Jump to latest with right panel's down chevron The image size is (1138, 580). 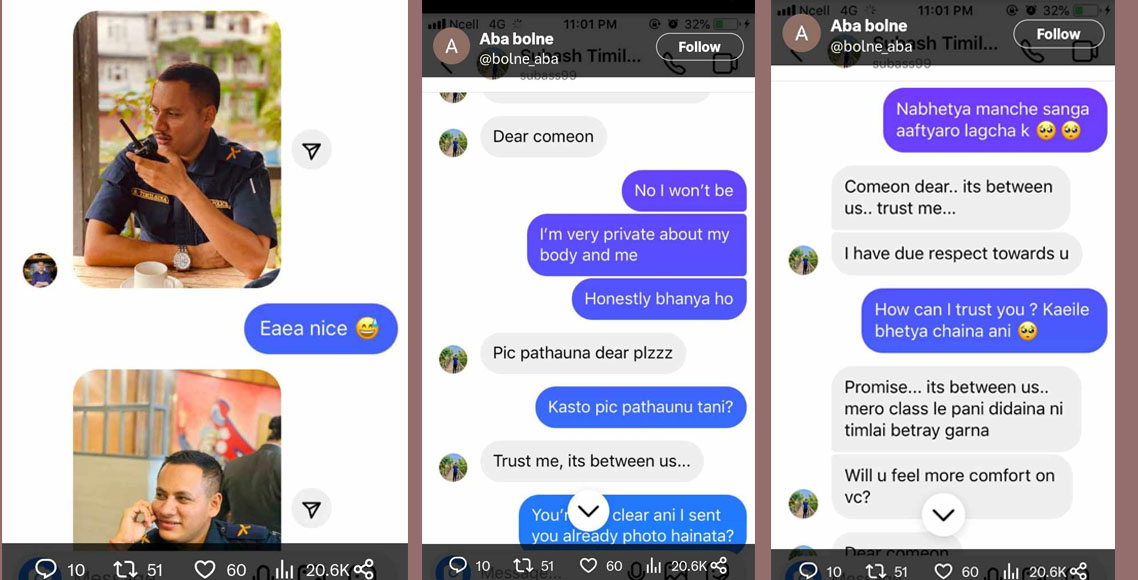click(943, 515)
